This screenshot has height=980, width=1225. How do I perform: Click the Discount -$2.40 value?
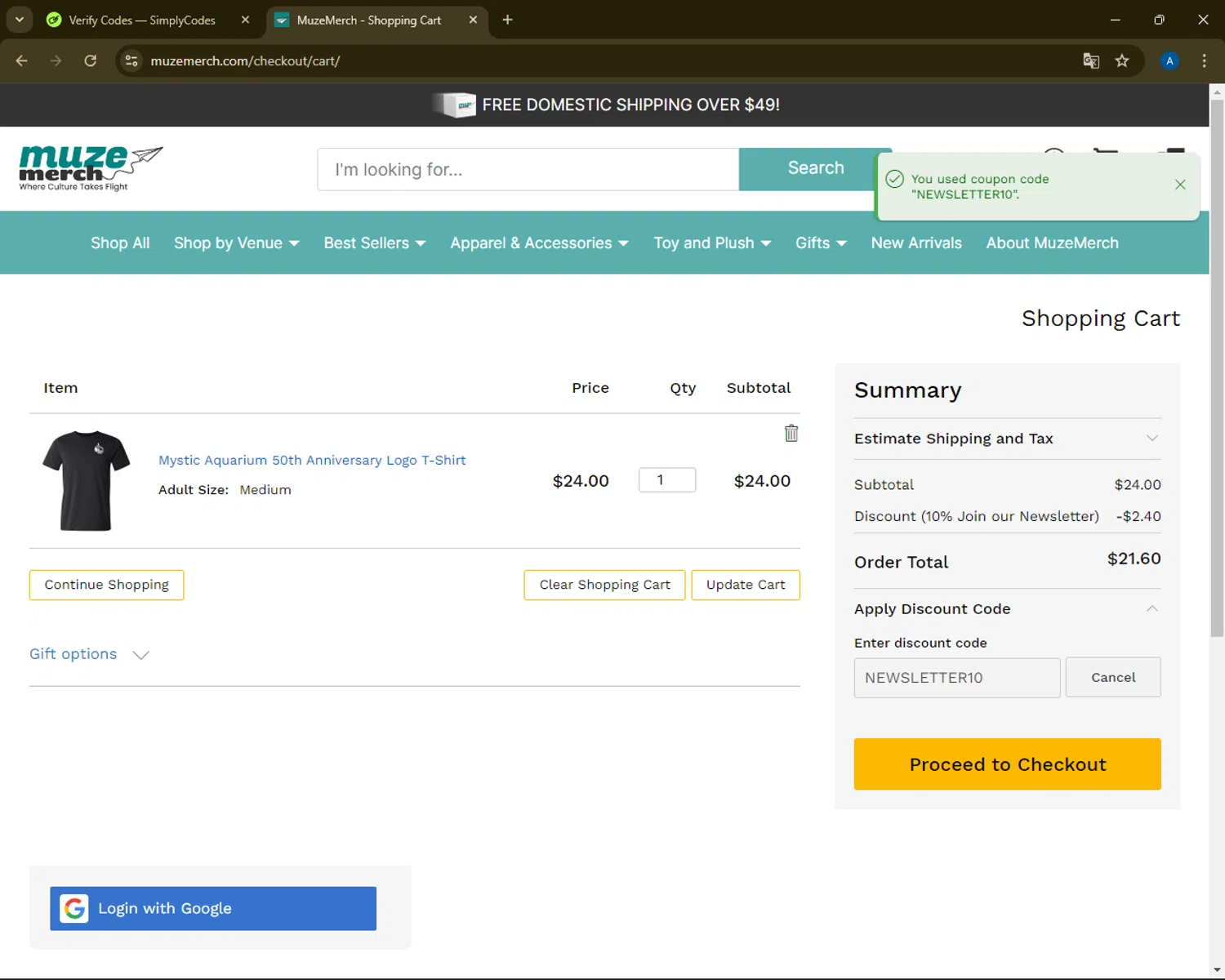[x=1138, y=516]
